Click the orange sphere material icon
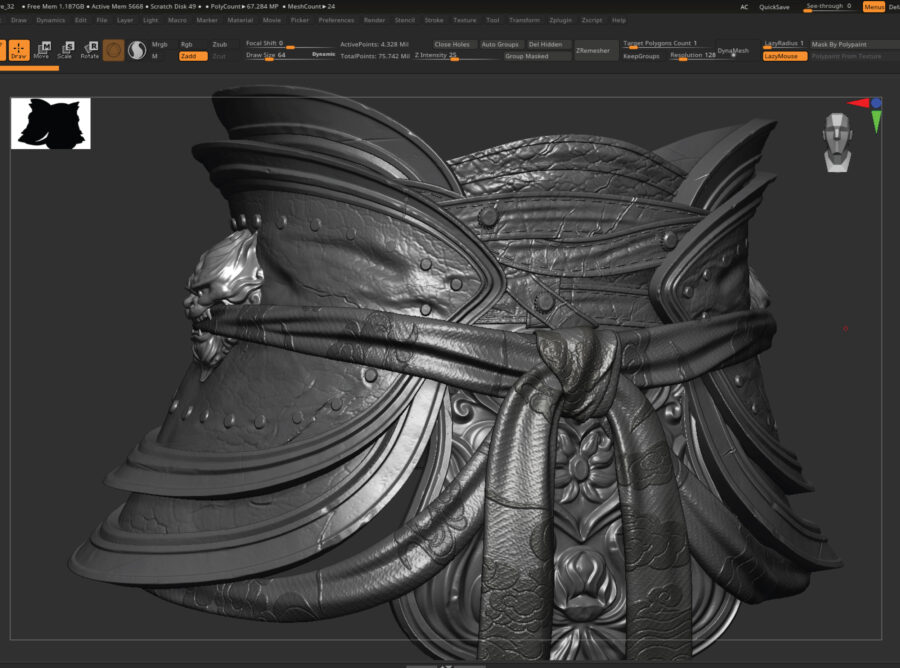The height and width of the screenshot is (668, 900). pyautogui.click(x=114, y=50)
